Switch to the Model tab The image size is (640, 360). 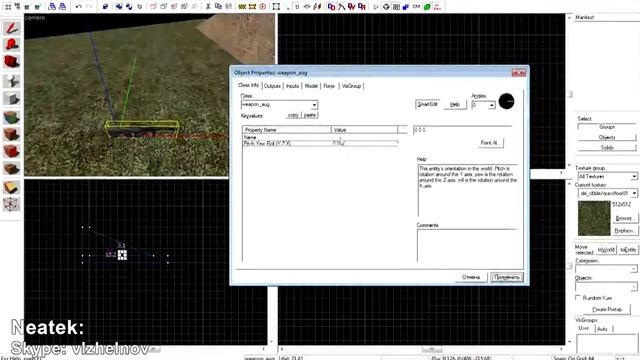point(311,86)
